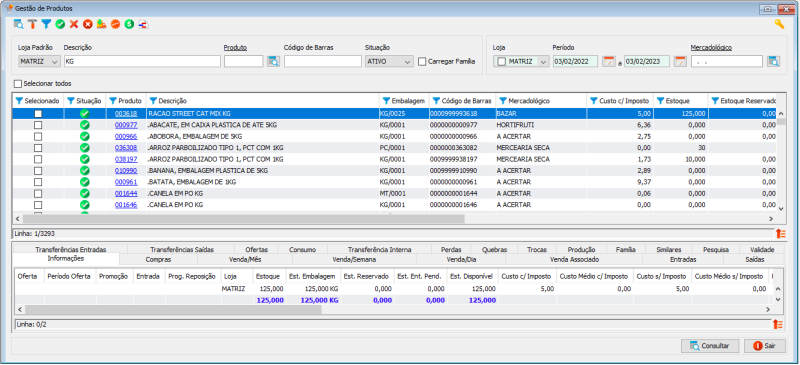Image resolution: width=800 pixels, height=365 pixels.
Task: Select checkbox for BANANA EMBALAGEM PLASTICA row
Action: 38,170
